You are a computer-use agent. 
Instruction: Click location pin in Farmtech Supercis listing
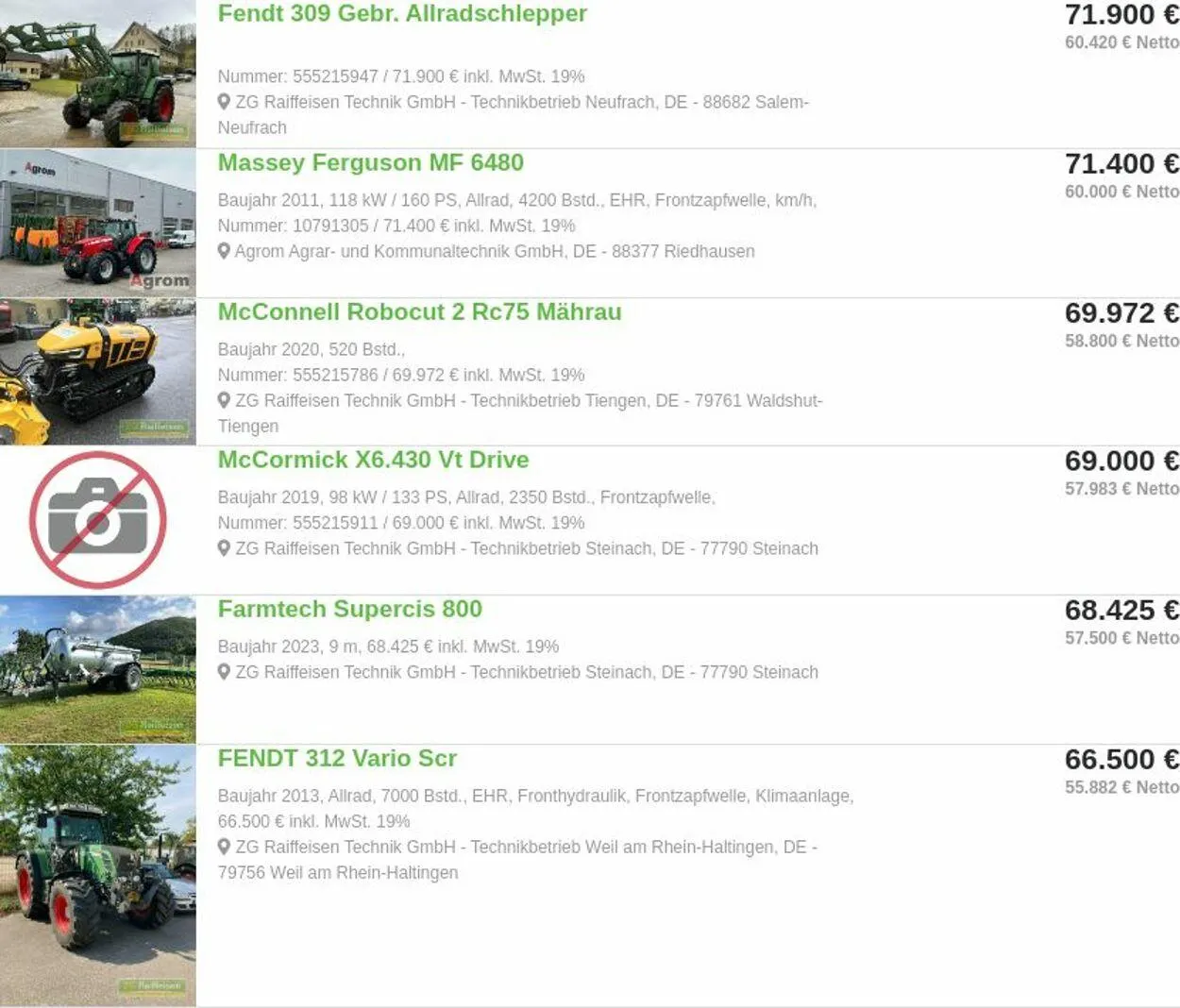(x=224, y=672)
